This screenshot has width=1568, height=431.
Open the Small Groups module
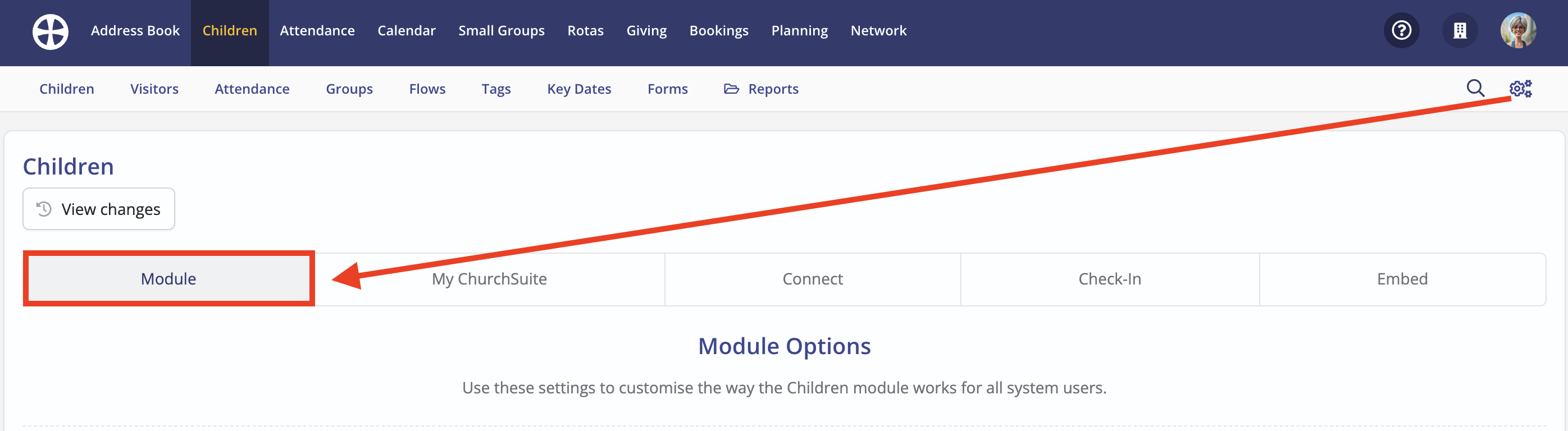point(502,30)
